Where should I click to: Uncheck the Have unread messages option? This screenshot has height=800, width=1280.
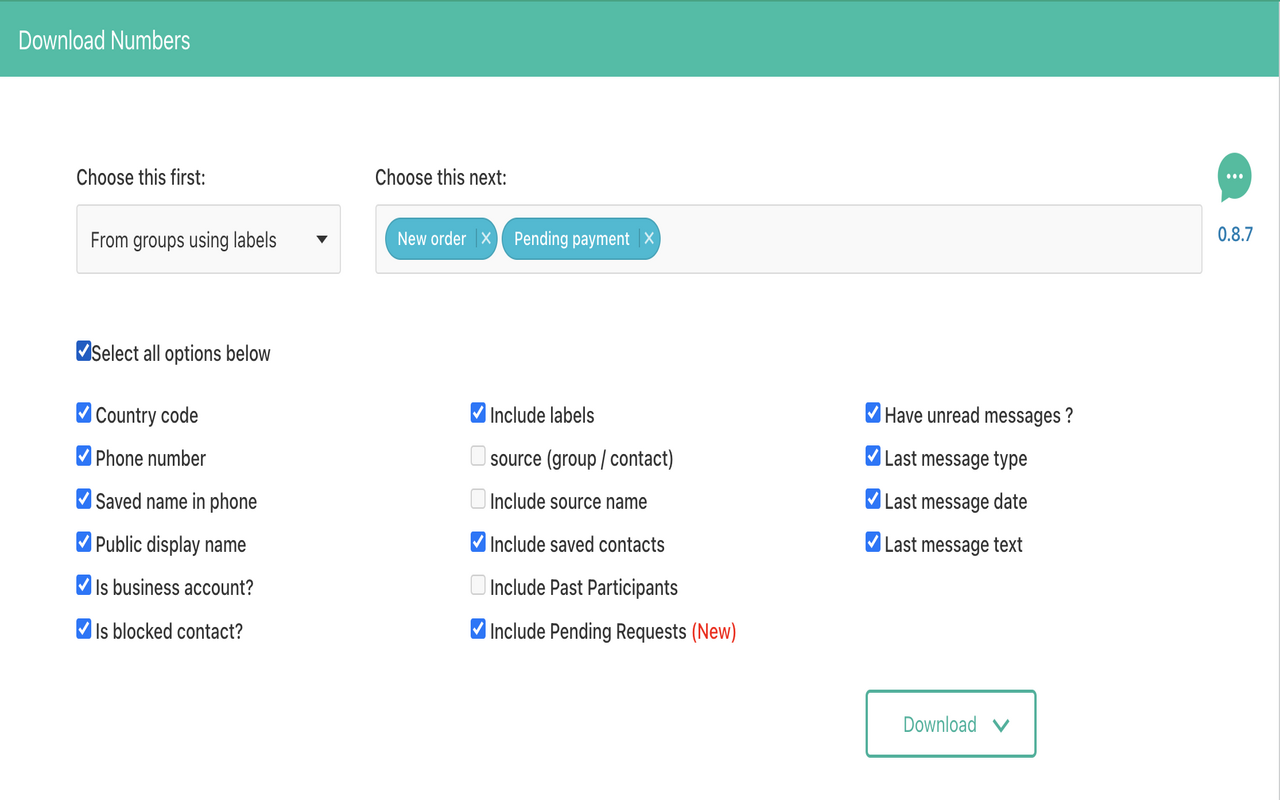(873, 414)
